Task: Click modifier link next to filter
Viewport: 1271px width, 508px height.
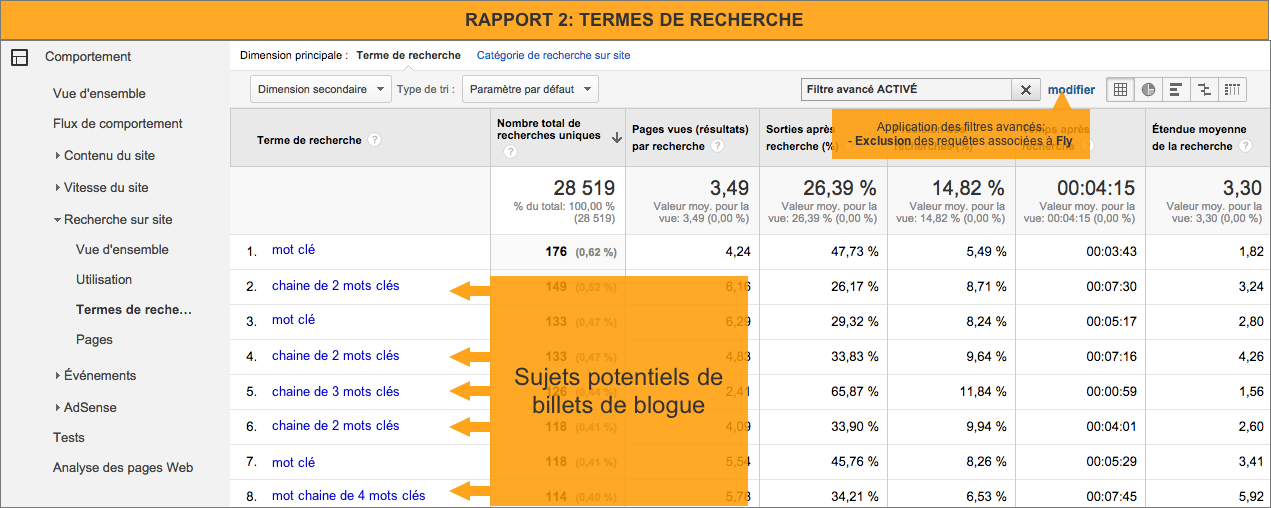Action: coord(1071,90)
